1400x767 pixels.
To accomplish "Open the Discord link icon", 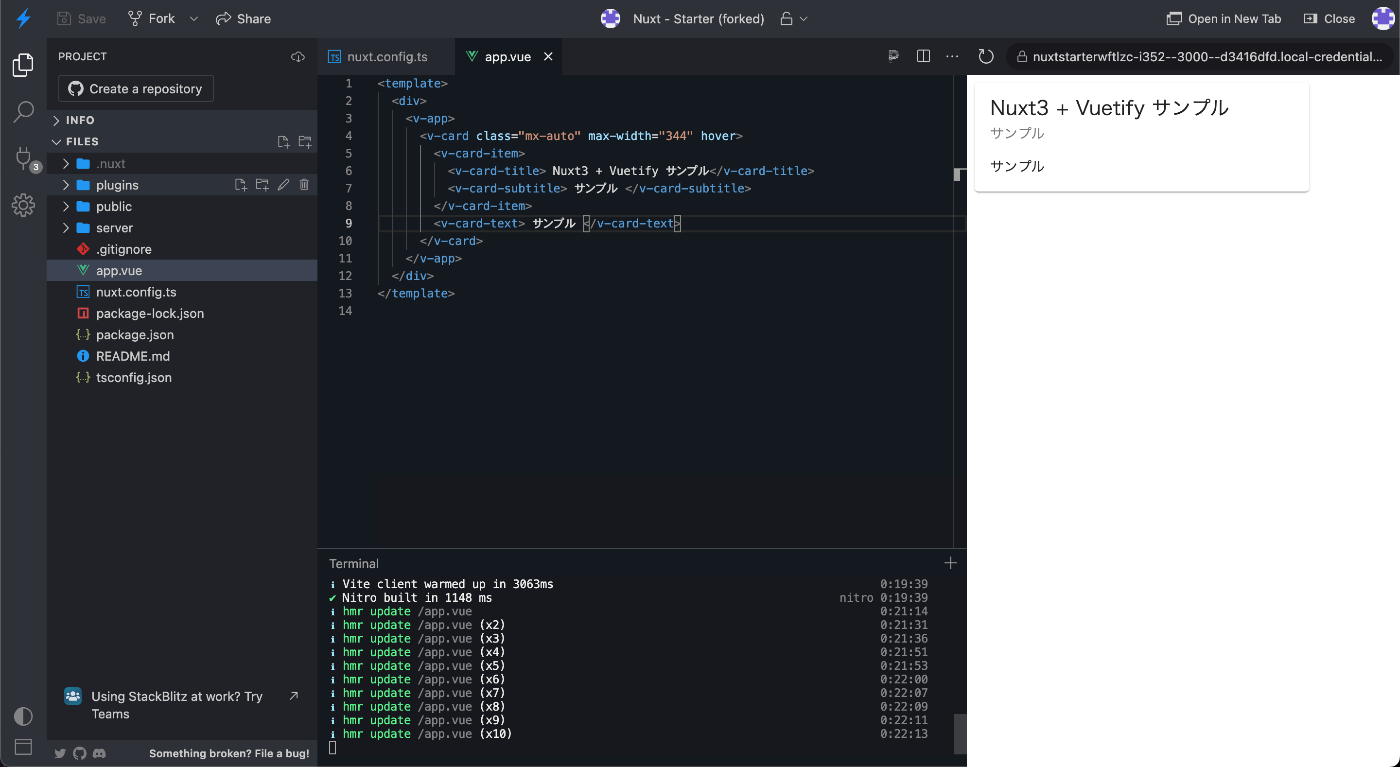I will pyautogui.click(x=99, y=753).
